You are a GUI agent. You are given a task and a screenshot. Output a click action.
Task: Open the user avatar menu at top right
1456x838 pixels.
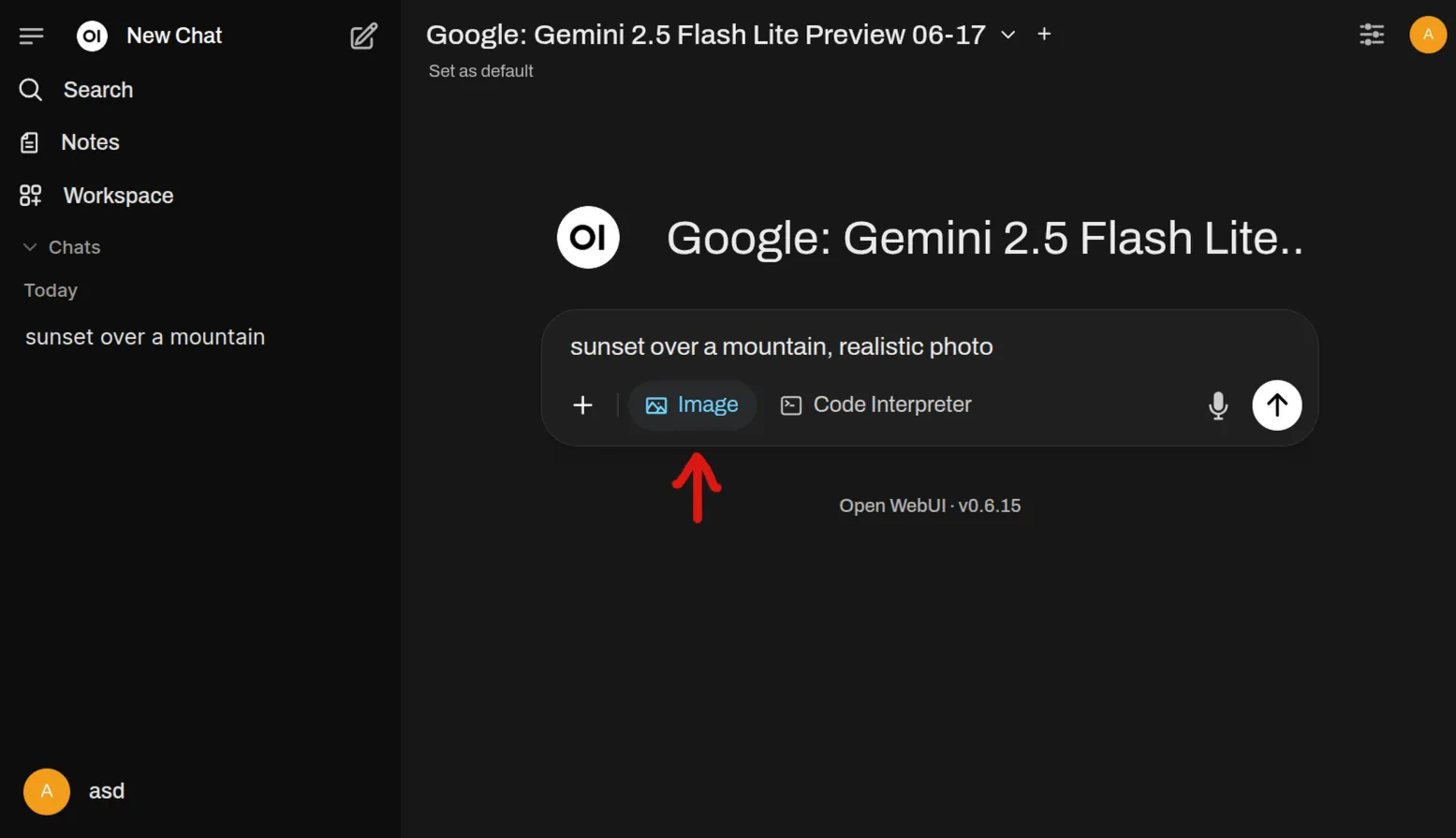tap(1428, 35)
